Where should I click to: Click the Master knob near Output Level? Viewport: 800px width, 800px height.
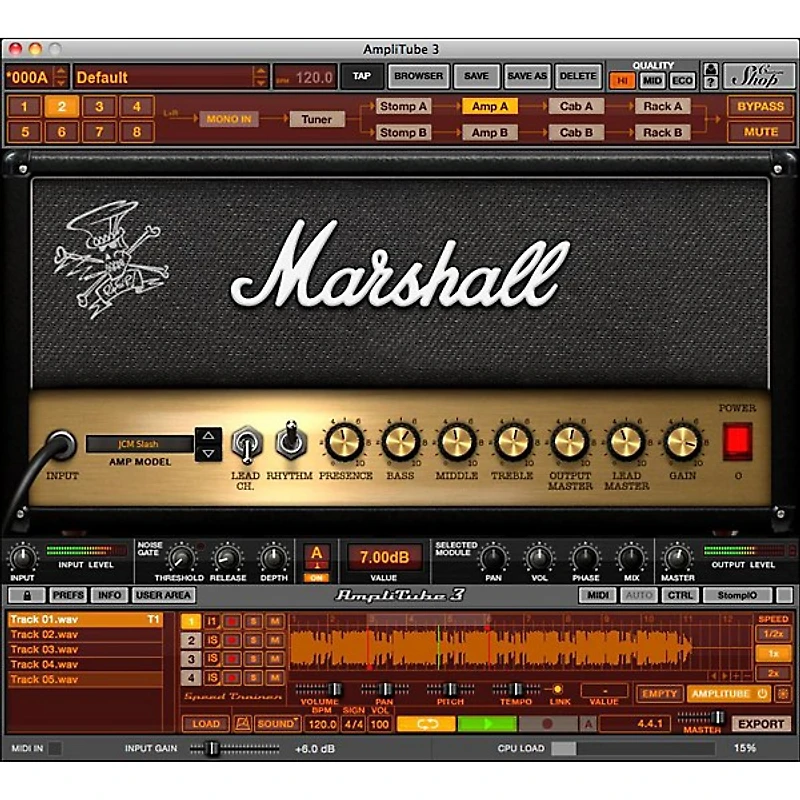coord(677,559)
